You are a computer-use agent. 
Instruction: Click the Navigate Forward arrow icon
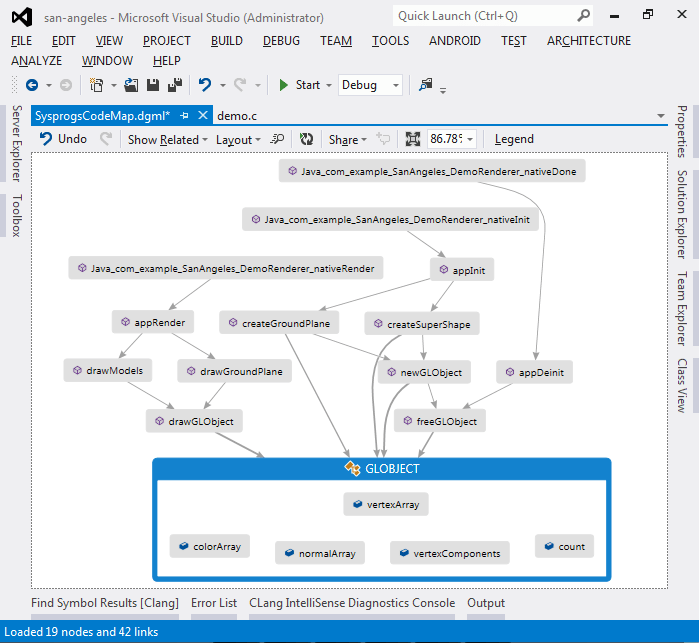66,85
